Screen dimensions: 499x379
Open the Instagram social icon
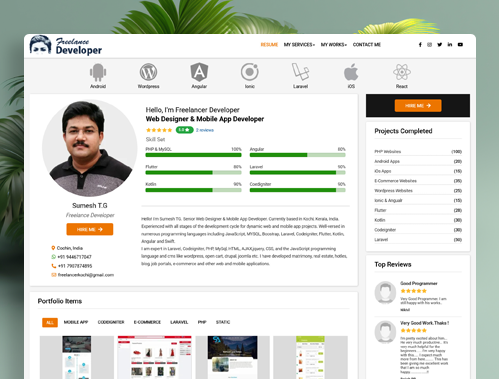(x=430, y=45)
